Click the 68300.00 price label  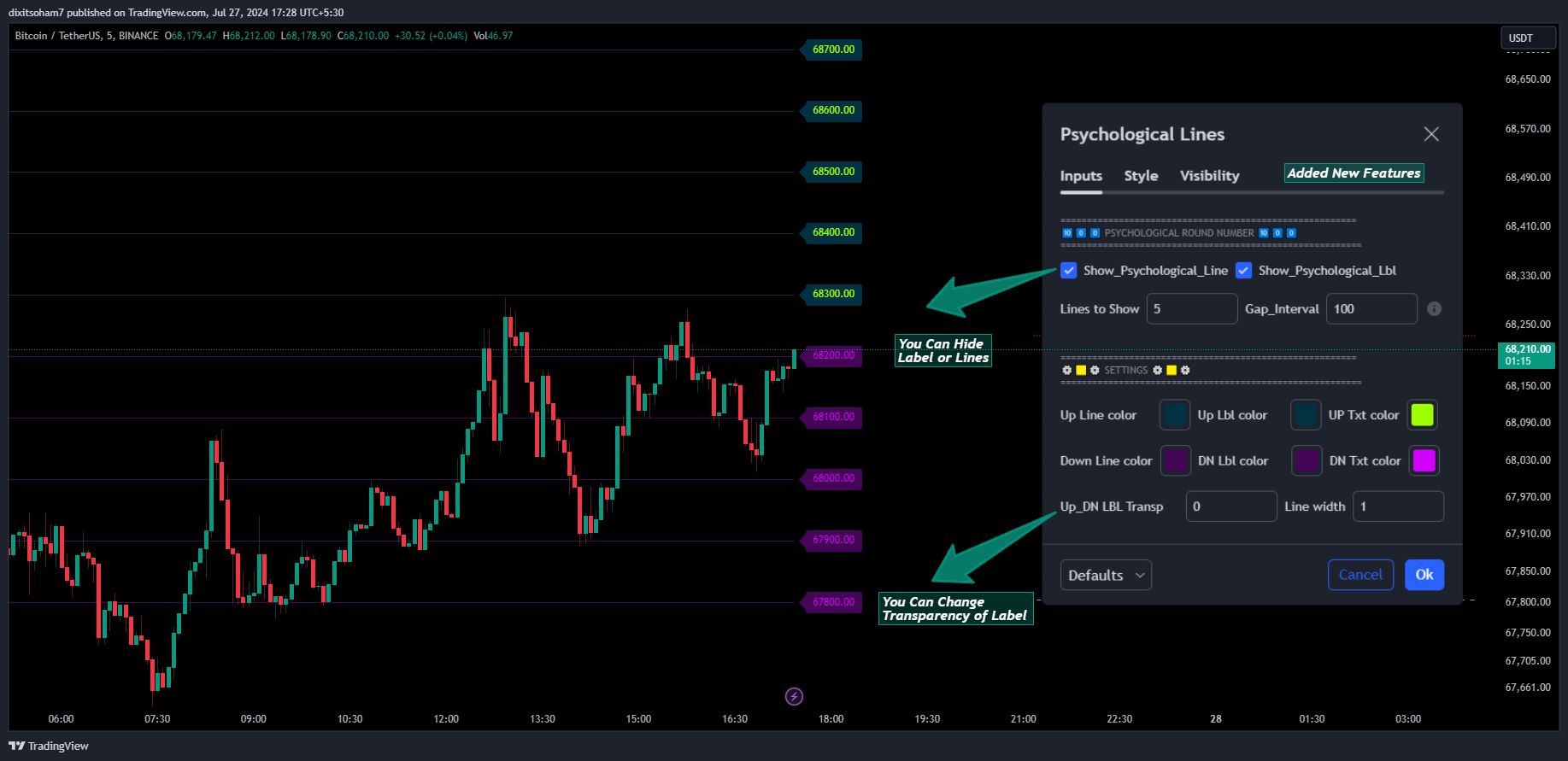pyautogui.click(x=833, y=294)
